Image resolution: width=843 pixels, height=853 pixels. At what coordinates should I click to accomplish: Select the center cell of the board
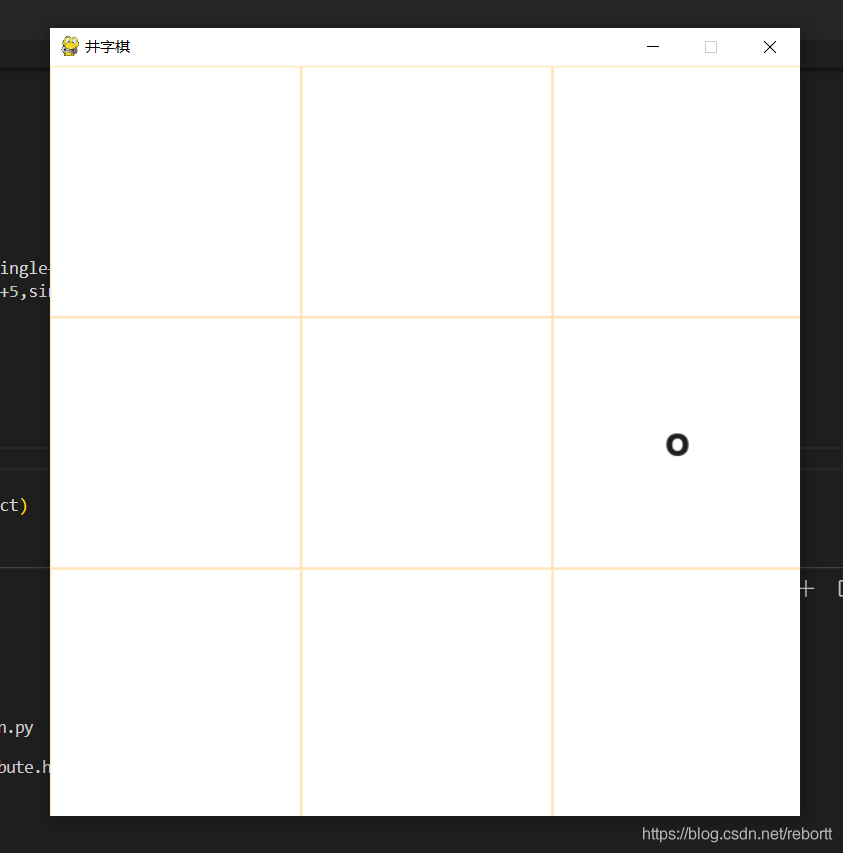pyautogui.click(x=426, y=443)
